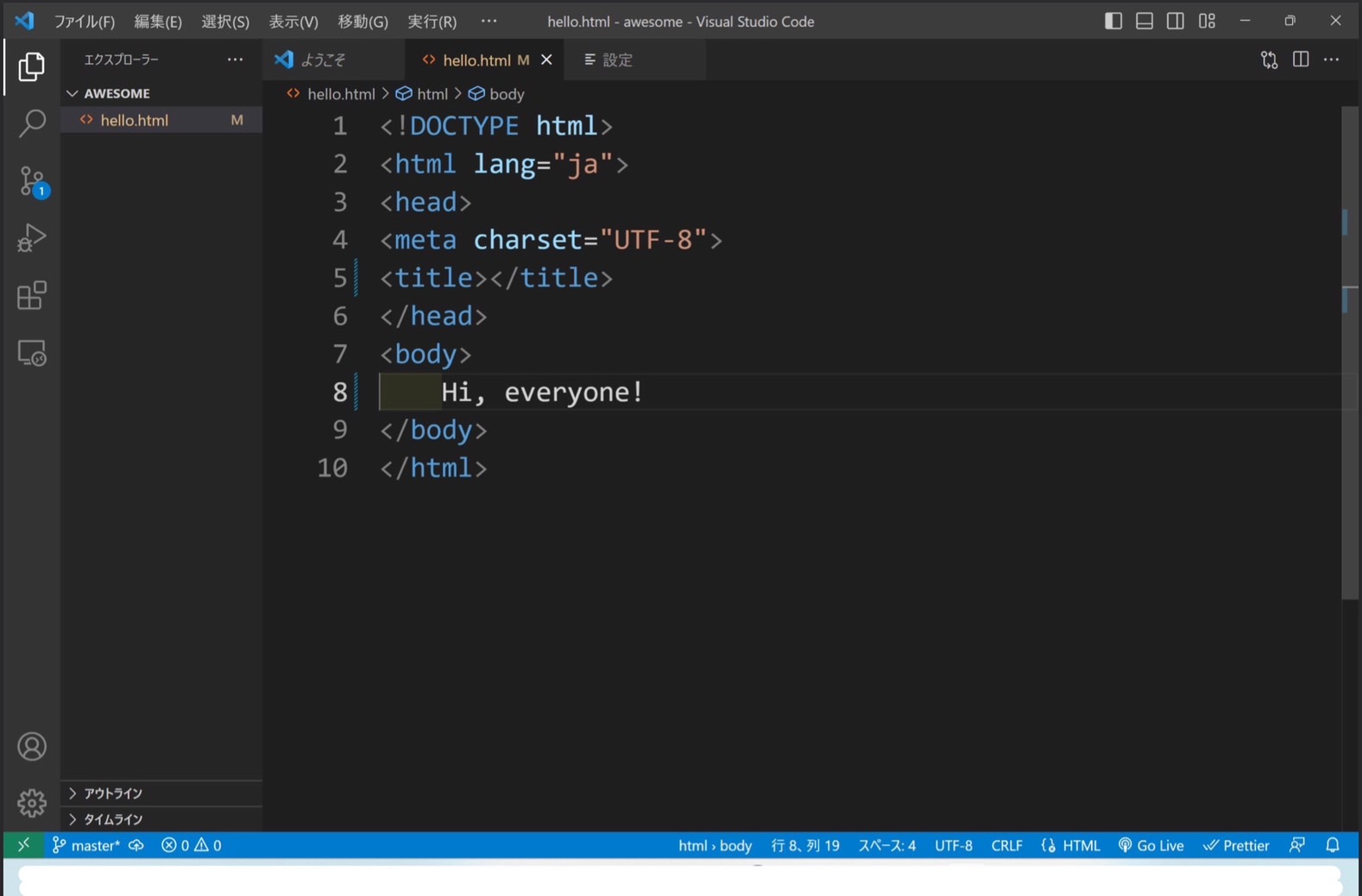Click the editor vertical scrollbar
This screenshot has height=896, width=1362.
click(1350, 353)
